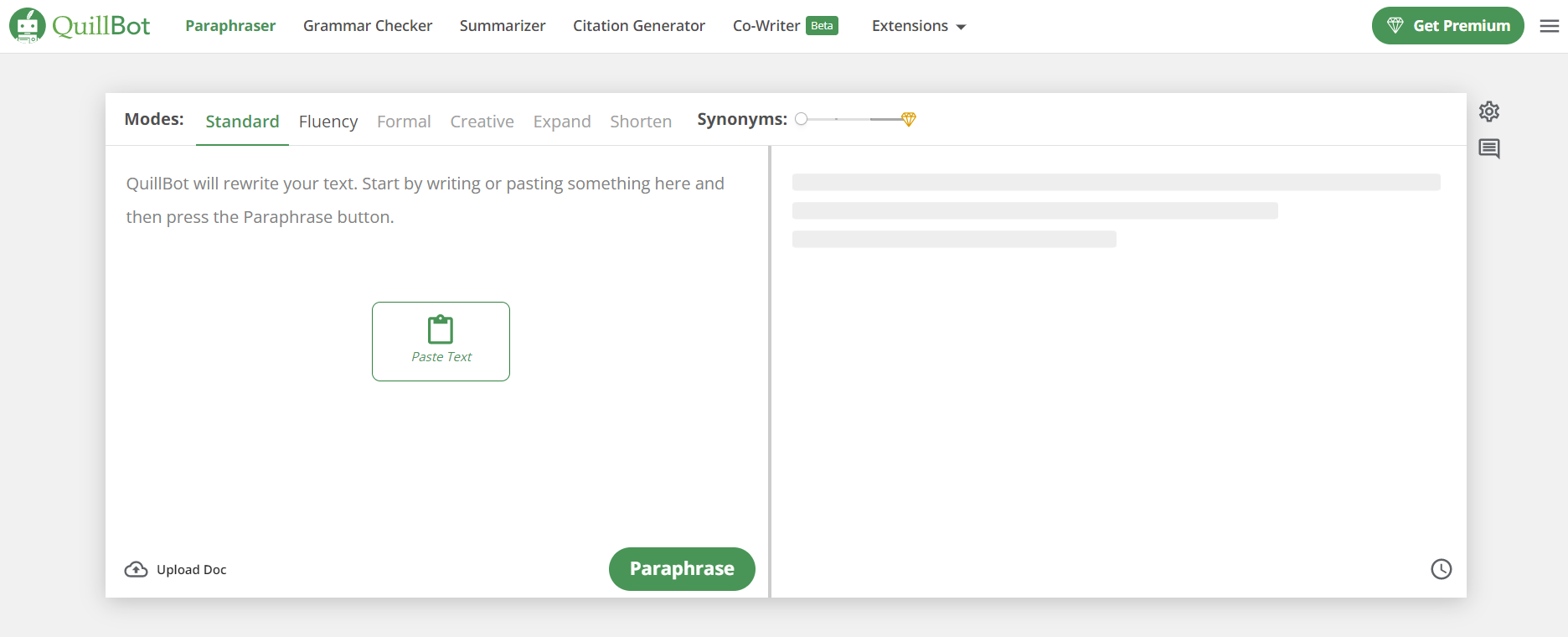The height and width of the screenshot is (637, 1568).
Task: Click the QuillBot wordmark text
Action: [101, 26]
